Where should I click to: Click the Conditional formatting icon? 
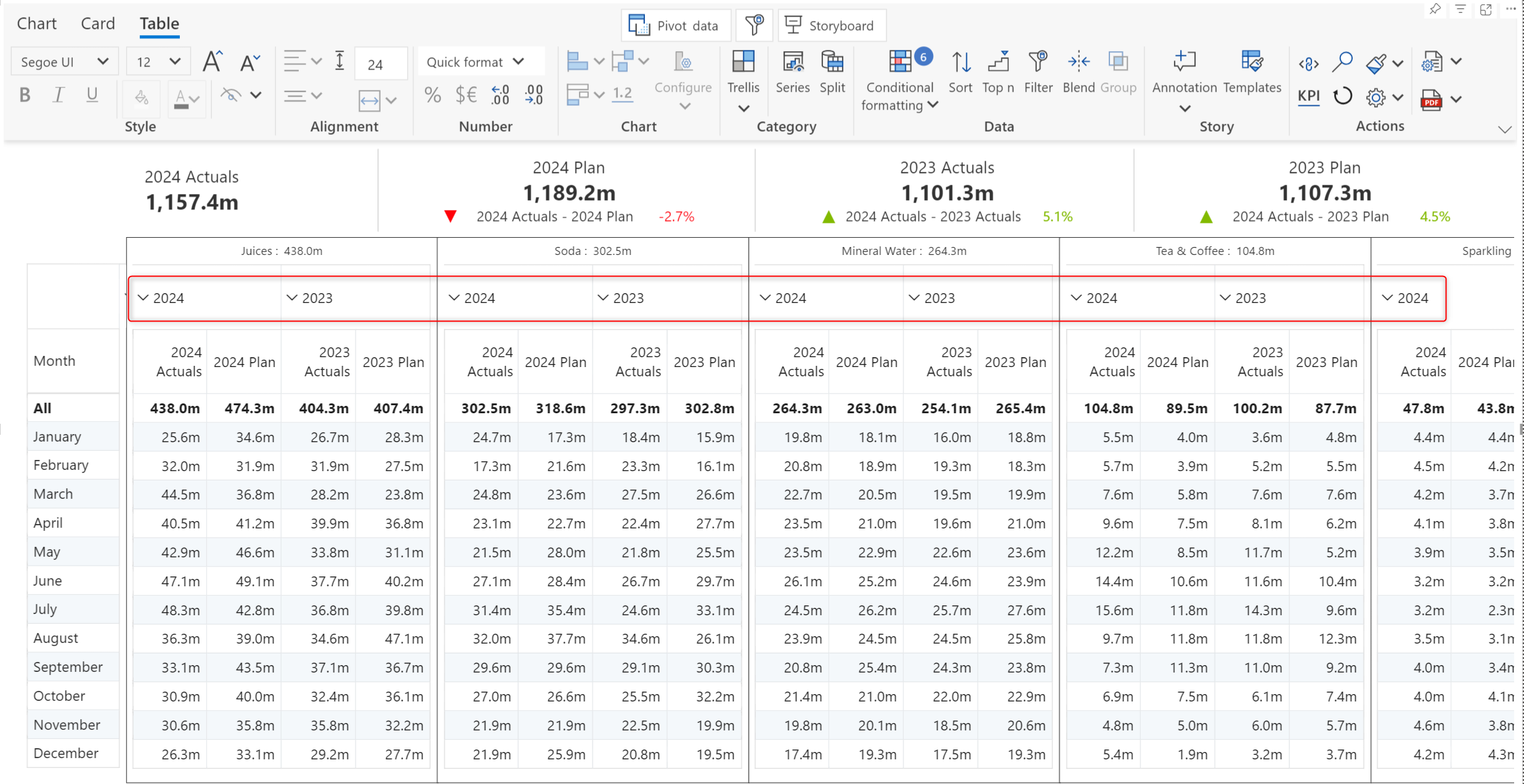(899, 62)
